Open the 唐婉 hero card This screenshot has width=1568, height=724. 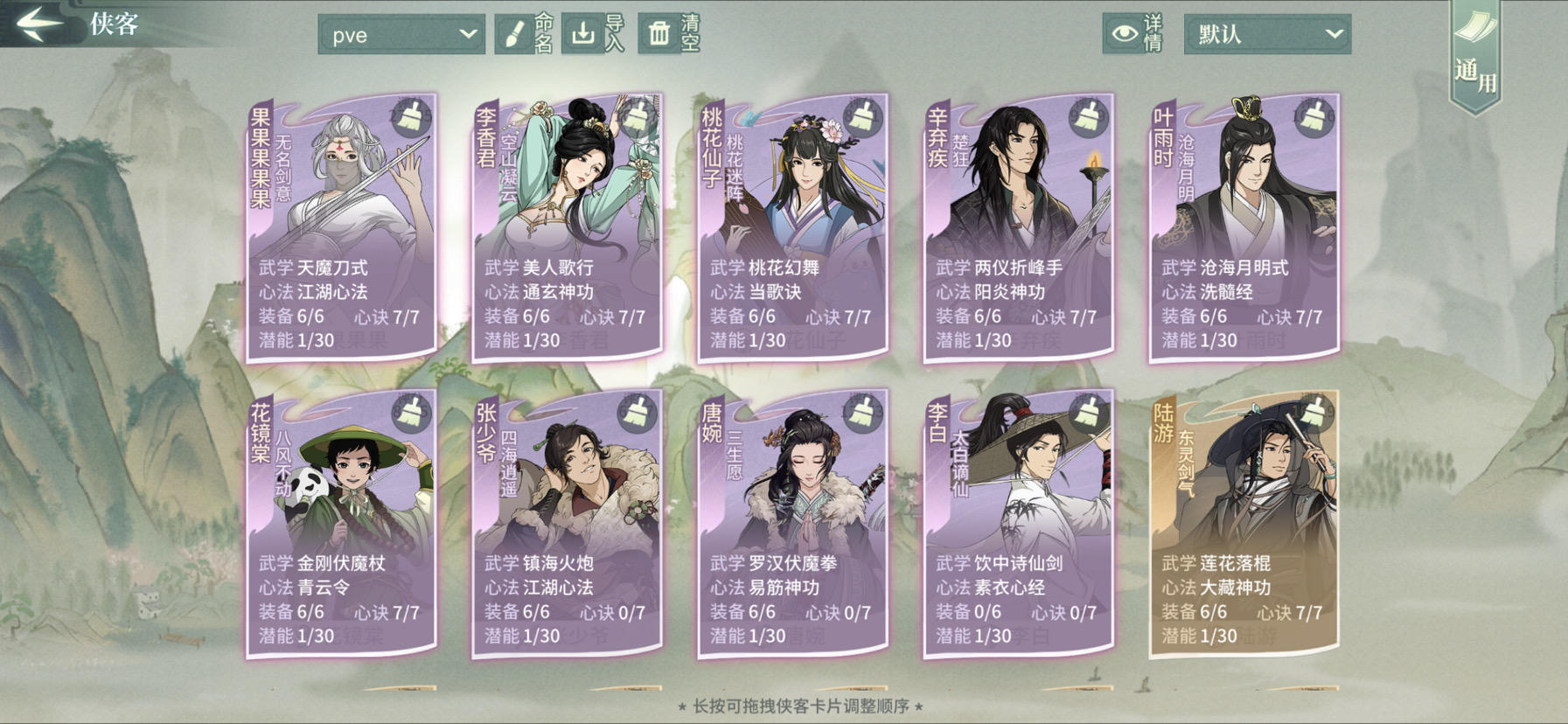792,523
